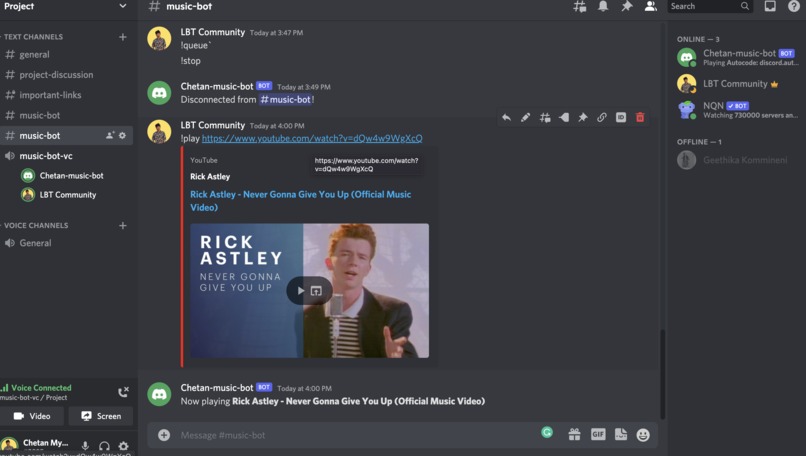Show pinned messages in header
The width and height of the screenshot is (806, 456).
pyautogui.click(x=627, y=6)
